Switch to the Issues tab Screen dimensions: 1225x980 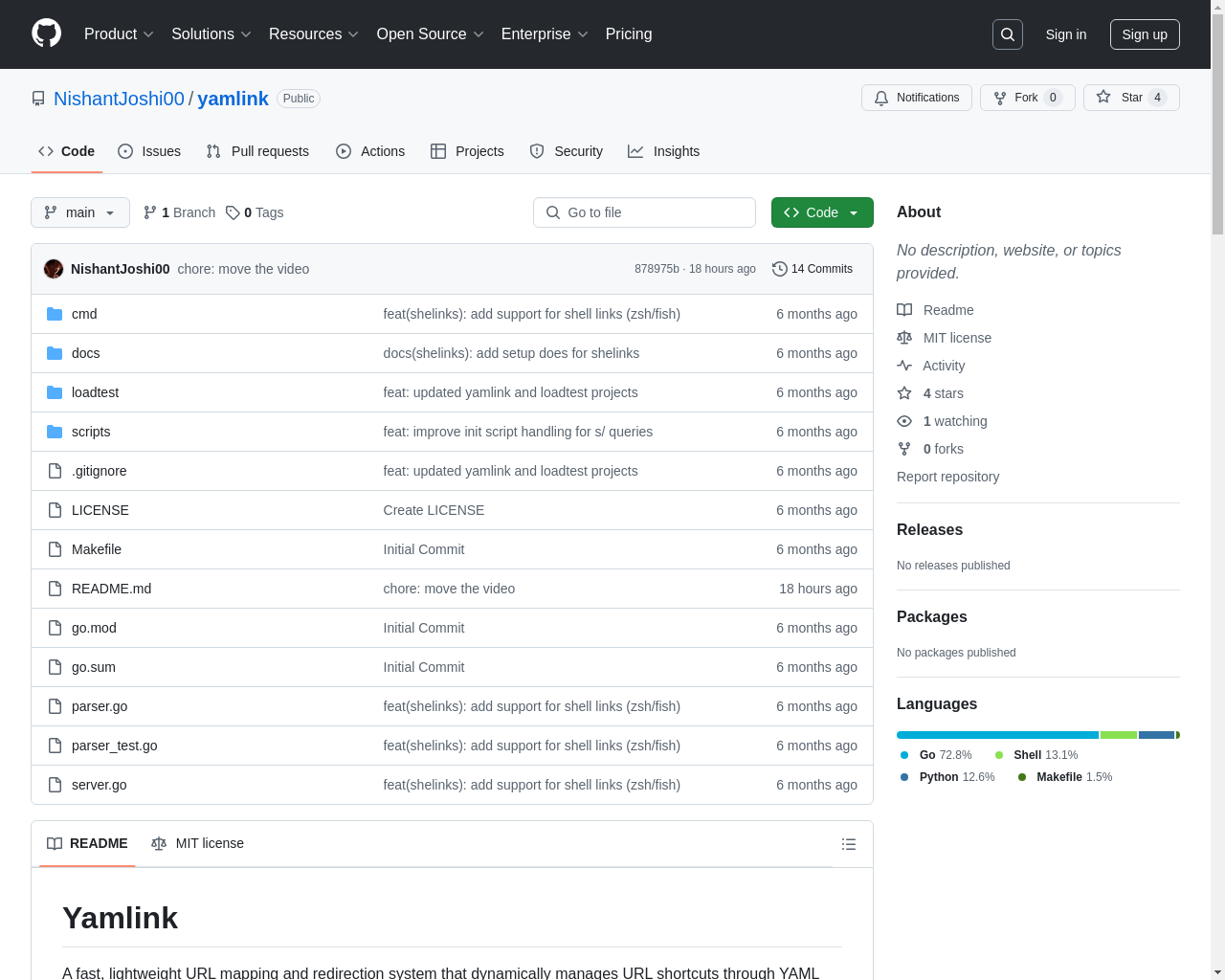[x=149, y=151]
